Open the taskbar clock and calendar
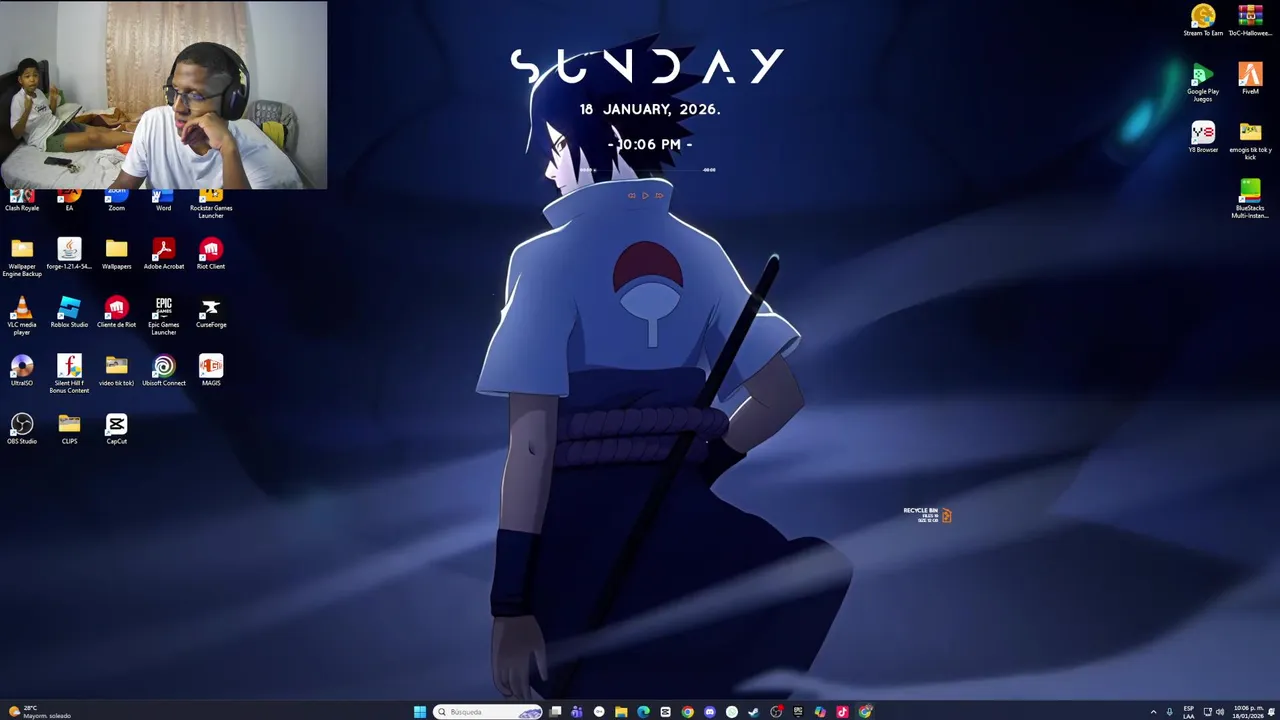The width and height of the screenshot is (1280, 720). (x=1248, y=712)
